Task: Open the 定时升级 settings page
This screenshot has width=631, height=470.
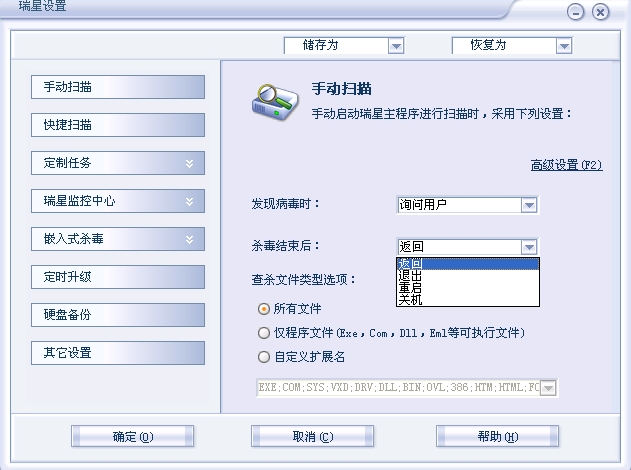Action: (x=118, y=277)
